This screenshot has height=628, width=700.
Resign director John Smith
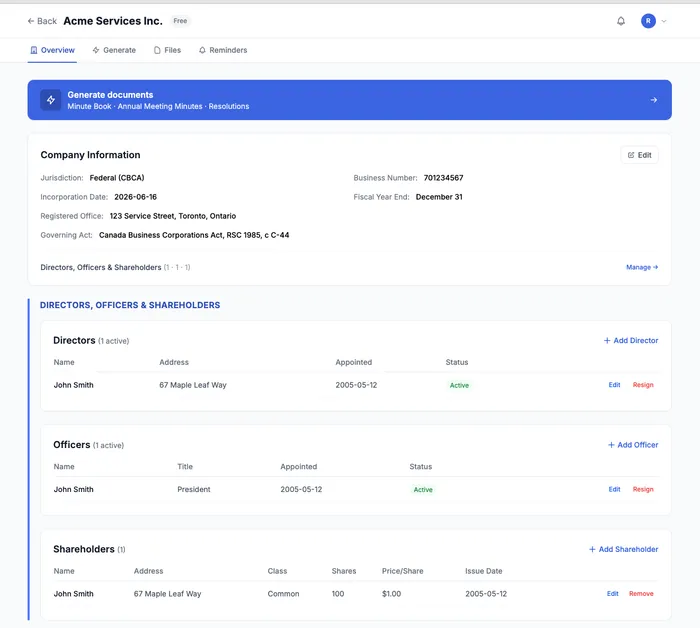643,385
